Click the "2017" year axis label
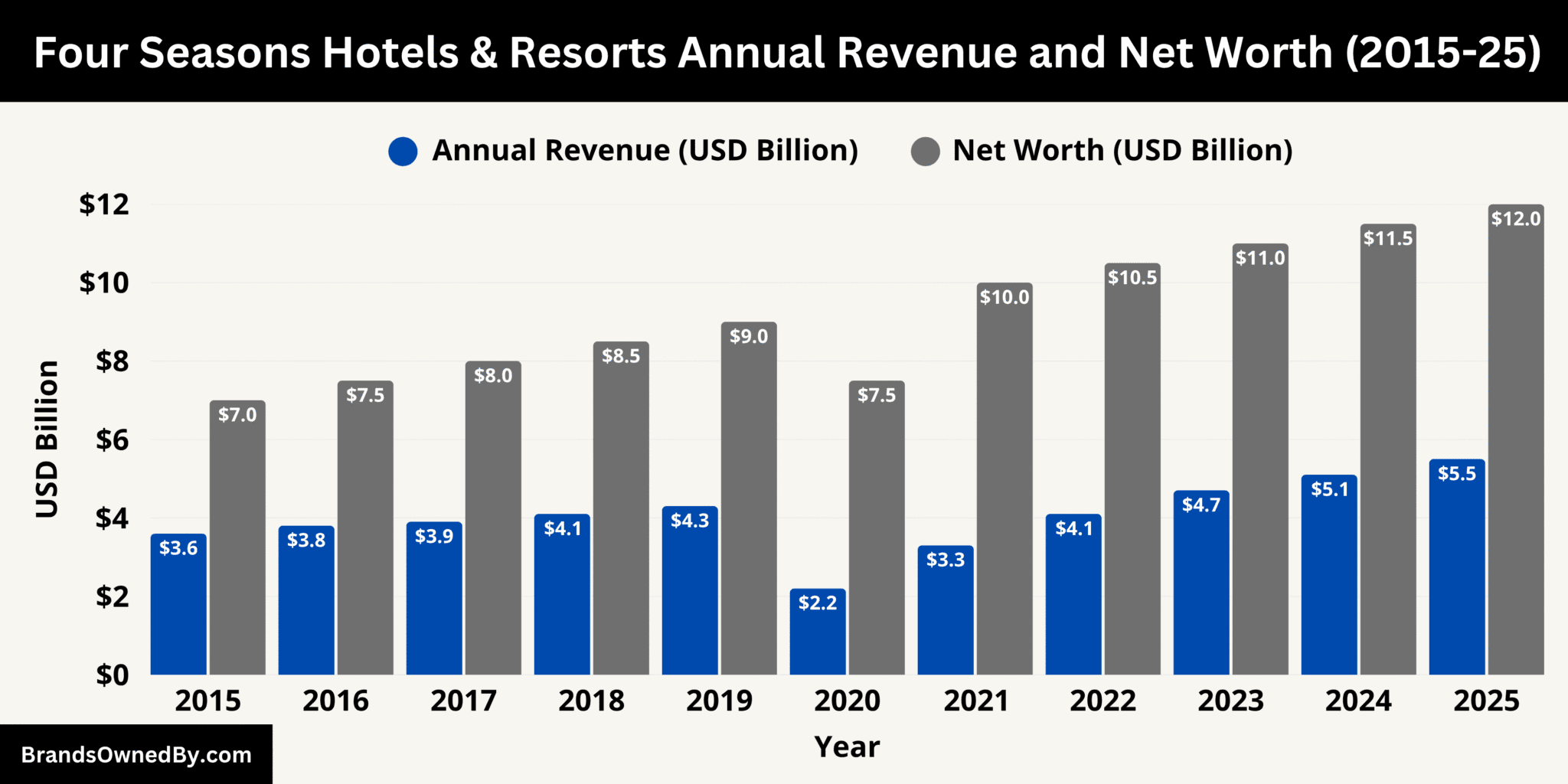The width and height of the screenshot is (1568, 784). [x=463, y=701]
